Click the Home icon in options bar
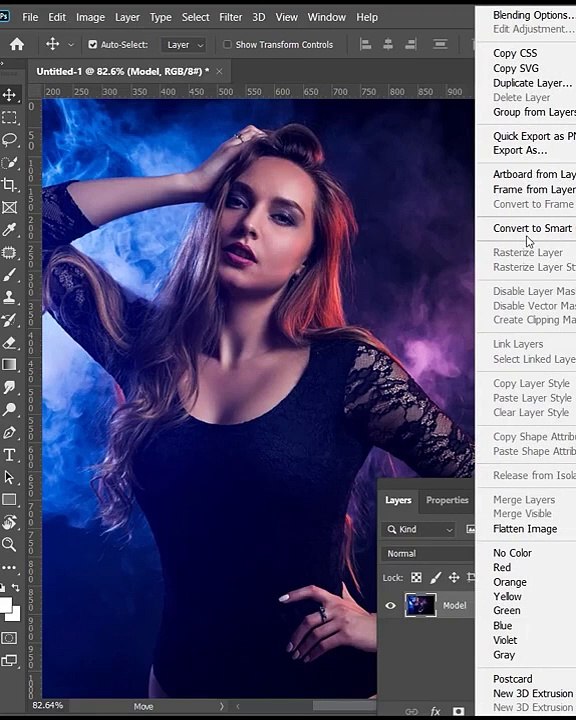Image resolution: width=576 pixels, height=720 pixels. click(x=17, y=45)
